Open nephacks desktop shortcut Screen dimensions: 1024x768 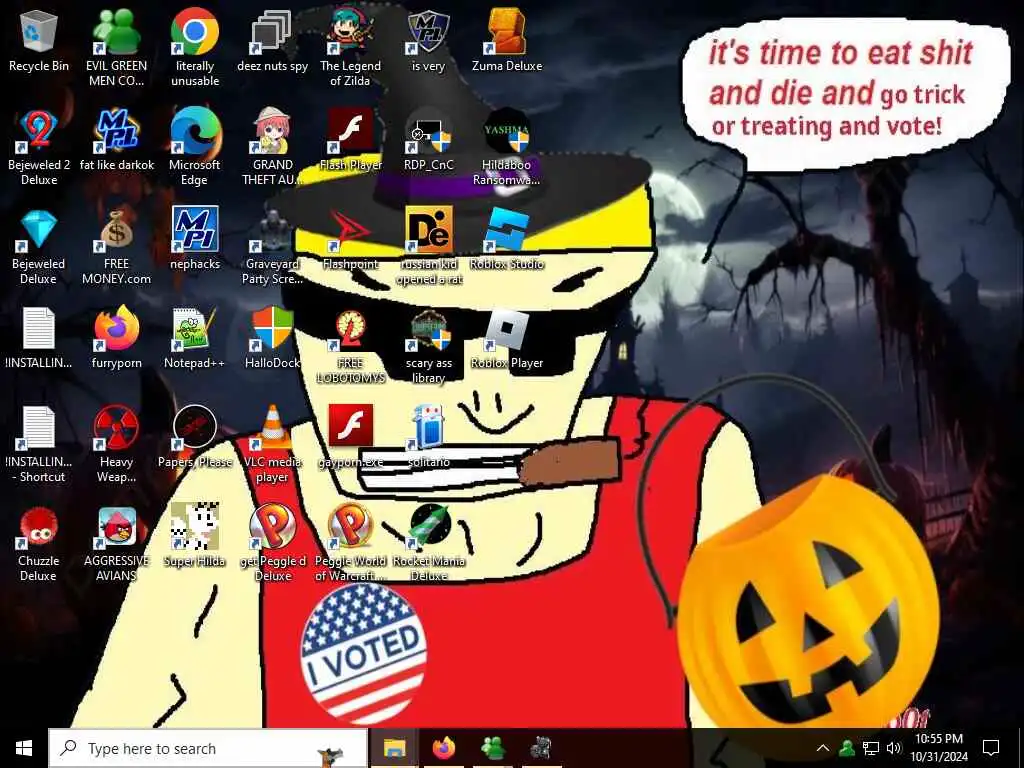pos(195,238)
